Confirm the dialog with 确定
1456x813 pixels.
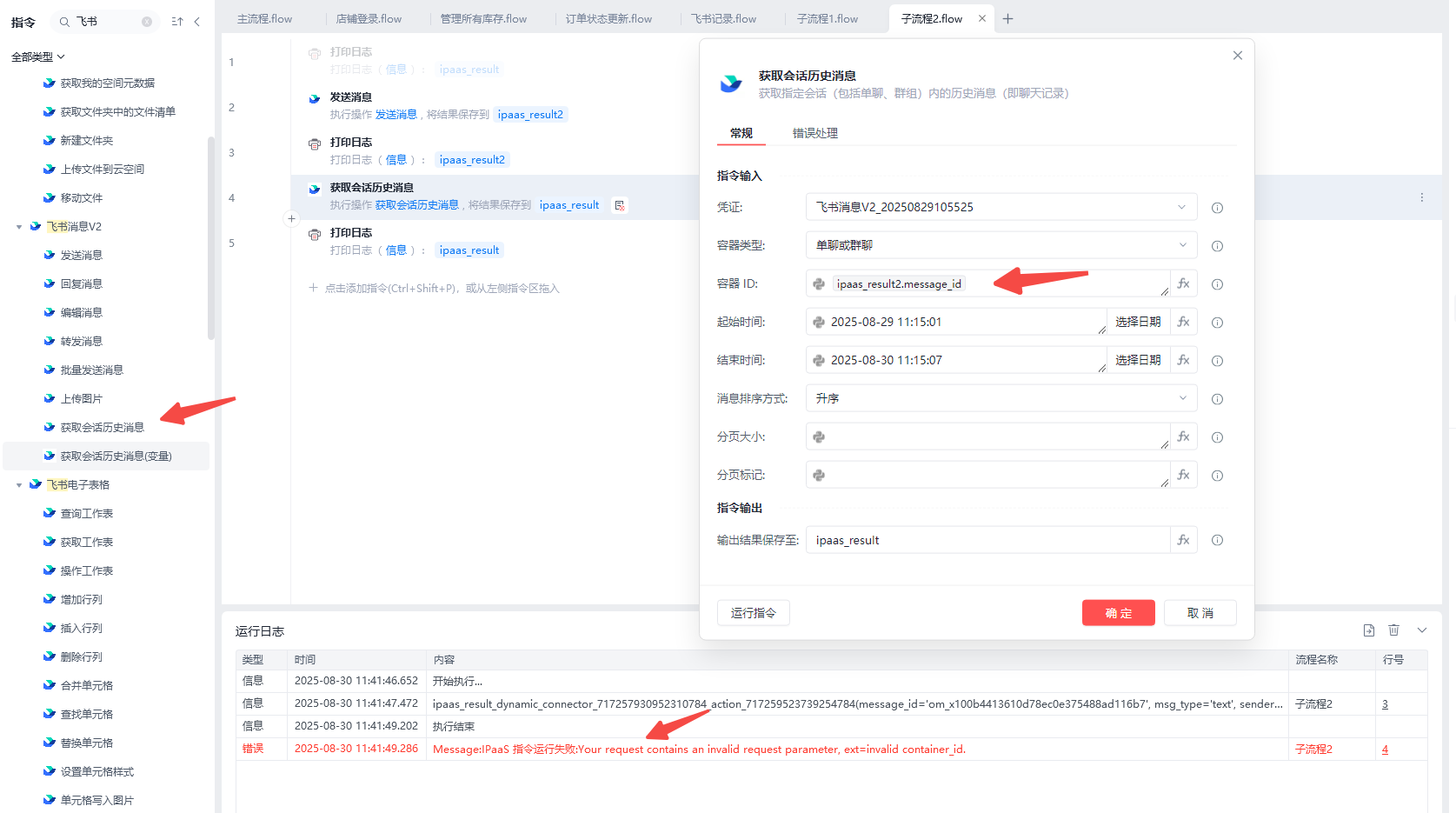tap(1119, 613)
